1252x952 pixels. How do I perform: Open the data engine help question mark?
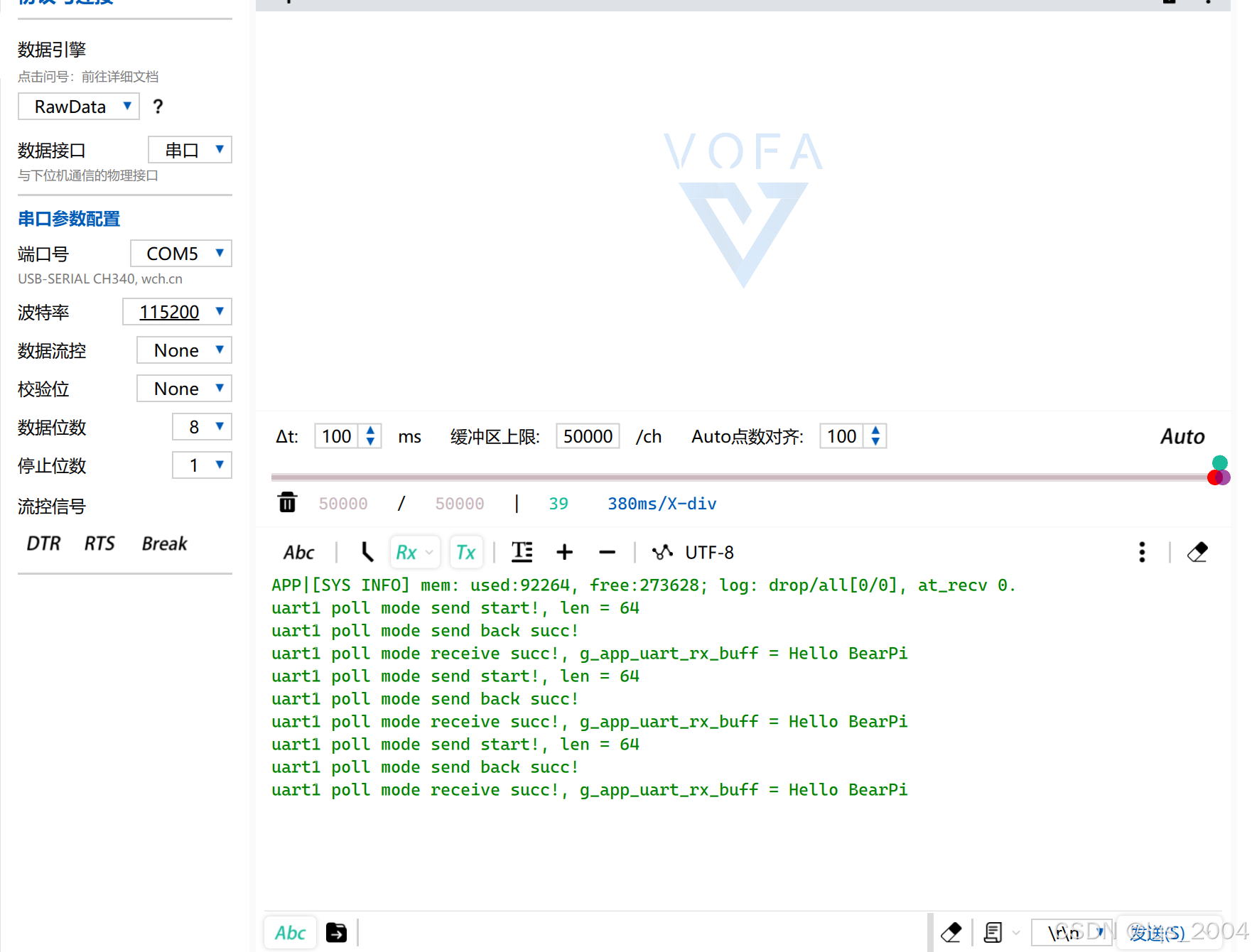[158, 107]
